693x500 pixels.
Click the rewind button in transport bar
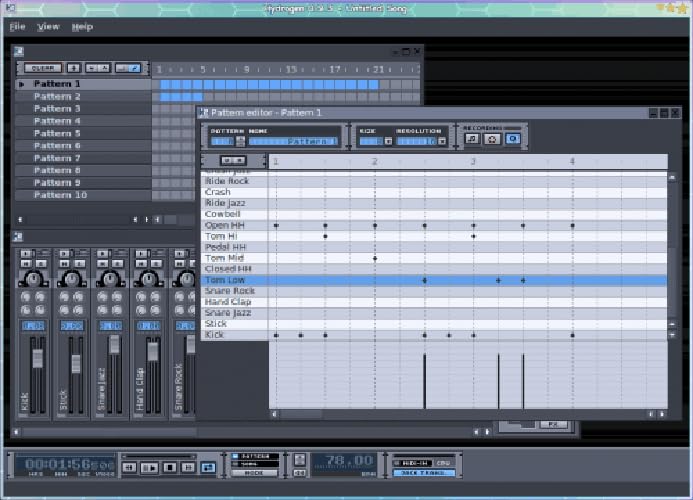(x=129, y=467)
